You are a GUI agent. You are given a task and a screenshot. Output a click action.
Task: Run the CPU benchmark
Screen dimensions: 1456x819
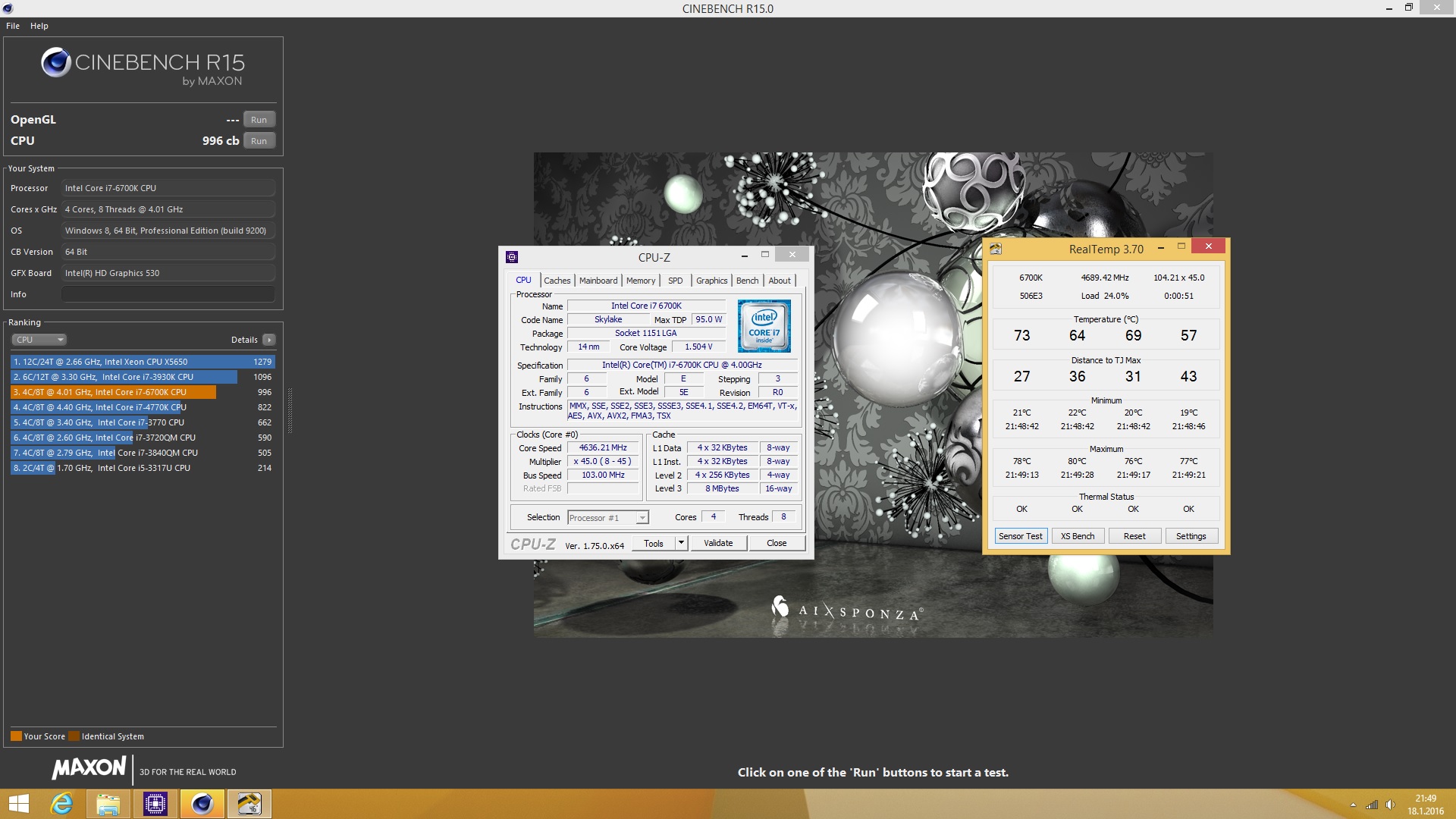pyautogui.click(x=259, y=141)
